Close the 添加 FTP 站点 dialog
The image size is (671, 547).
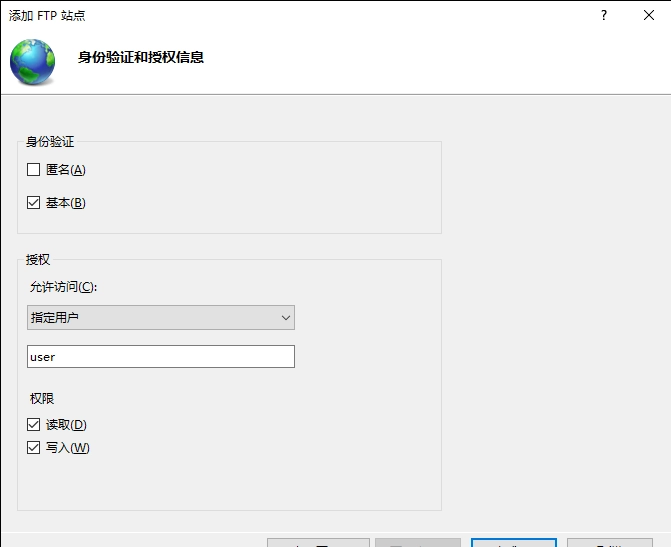649,15
